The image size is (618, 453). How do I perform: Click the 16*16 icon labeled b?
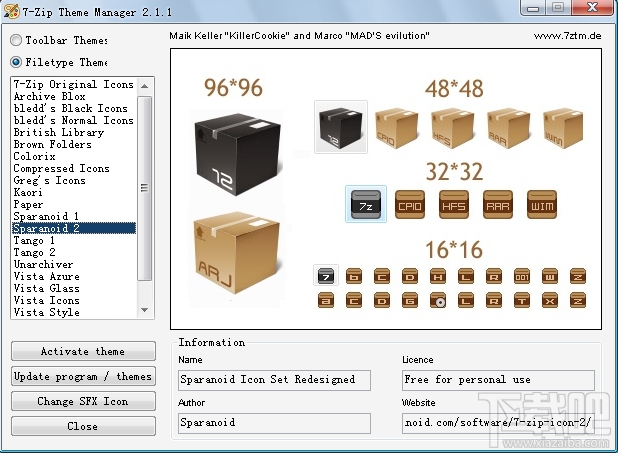(354, 276)
